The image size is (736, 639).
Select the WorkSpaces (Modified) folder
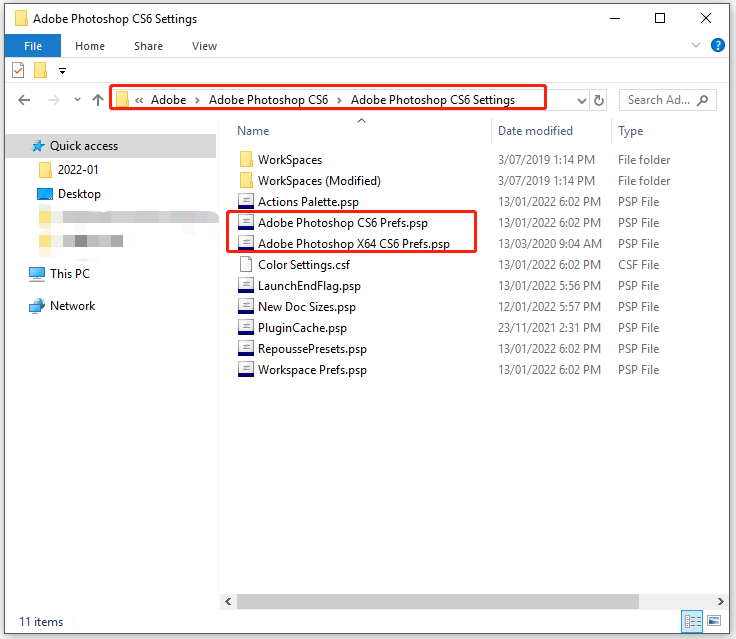click(x=319, y=181)
